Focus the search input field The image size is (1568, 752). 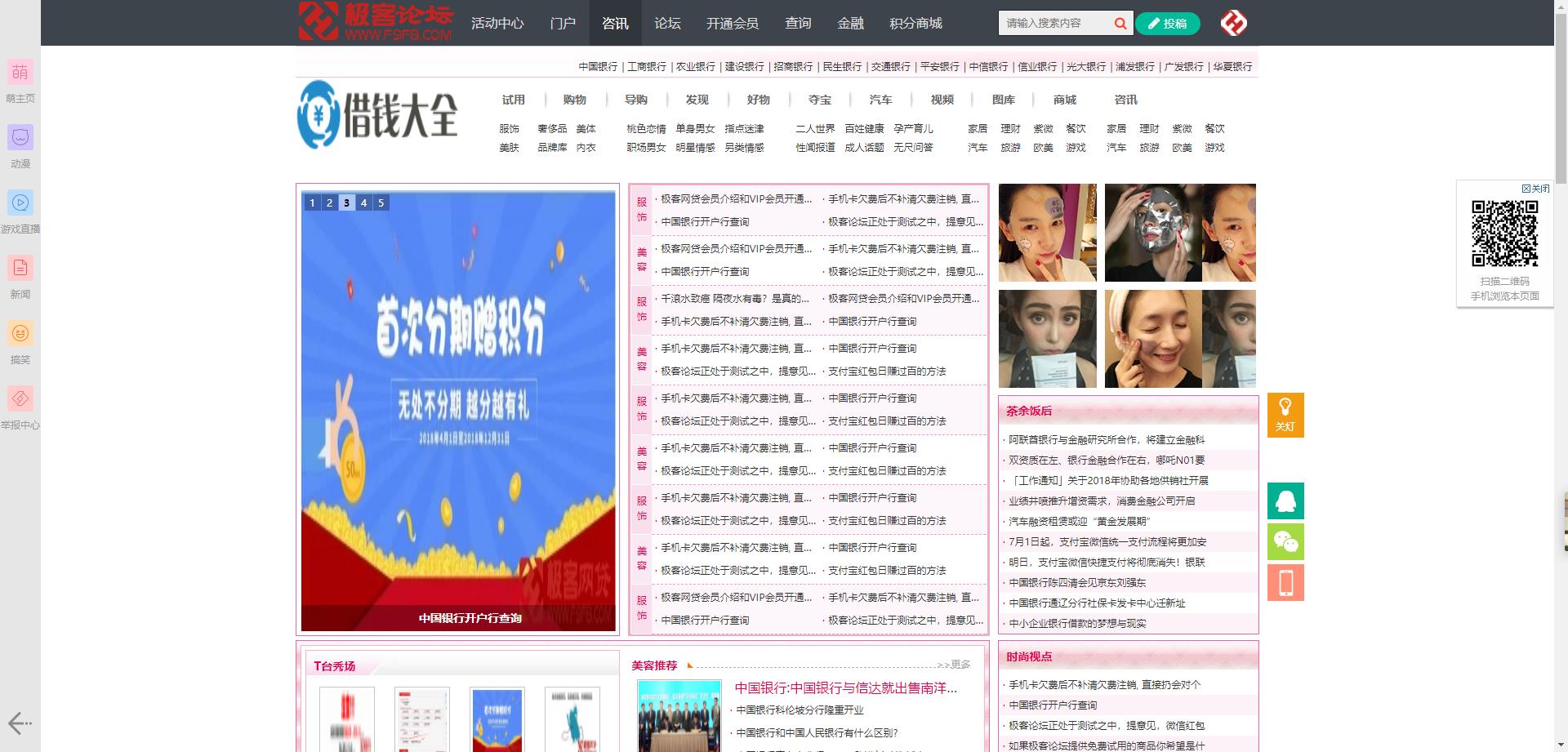[1053, 24]
